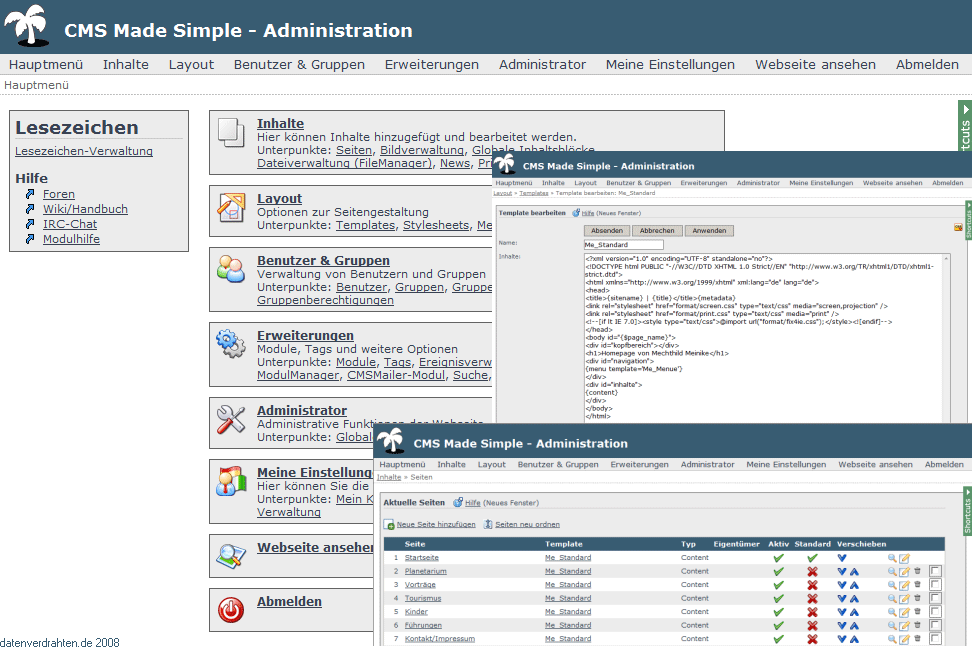The height and width of the screenshot is (647, 972).
Task: Toggle the green Aktiv check for Kinder
Action: click(779, 612)
